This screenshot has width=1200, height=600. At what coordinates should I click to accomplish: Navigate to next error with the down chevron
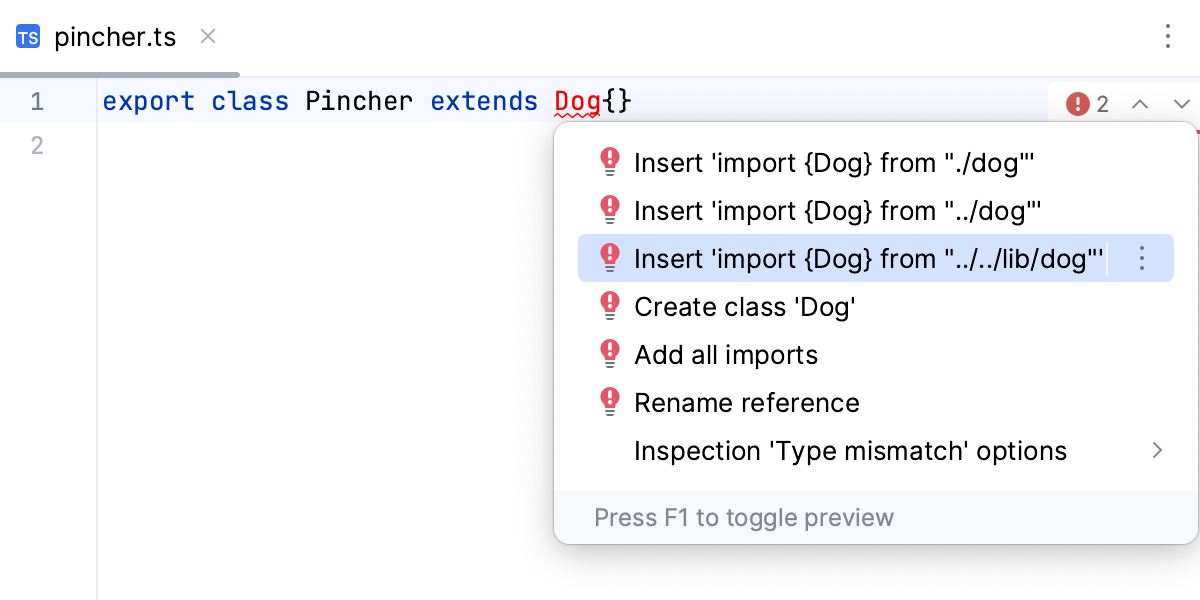pos(1182,103)
